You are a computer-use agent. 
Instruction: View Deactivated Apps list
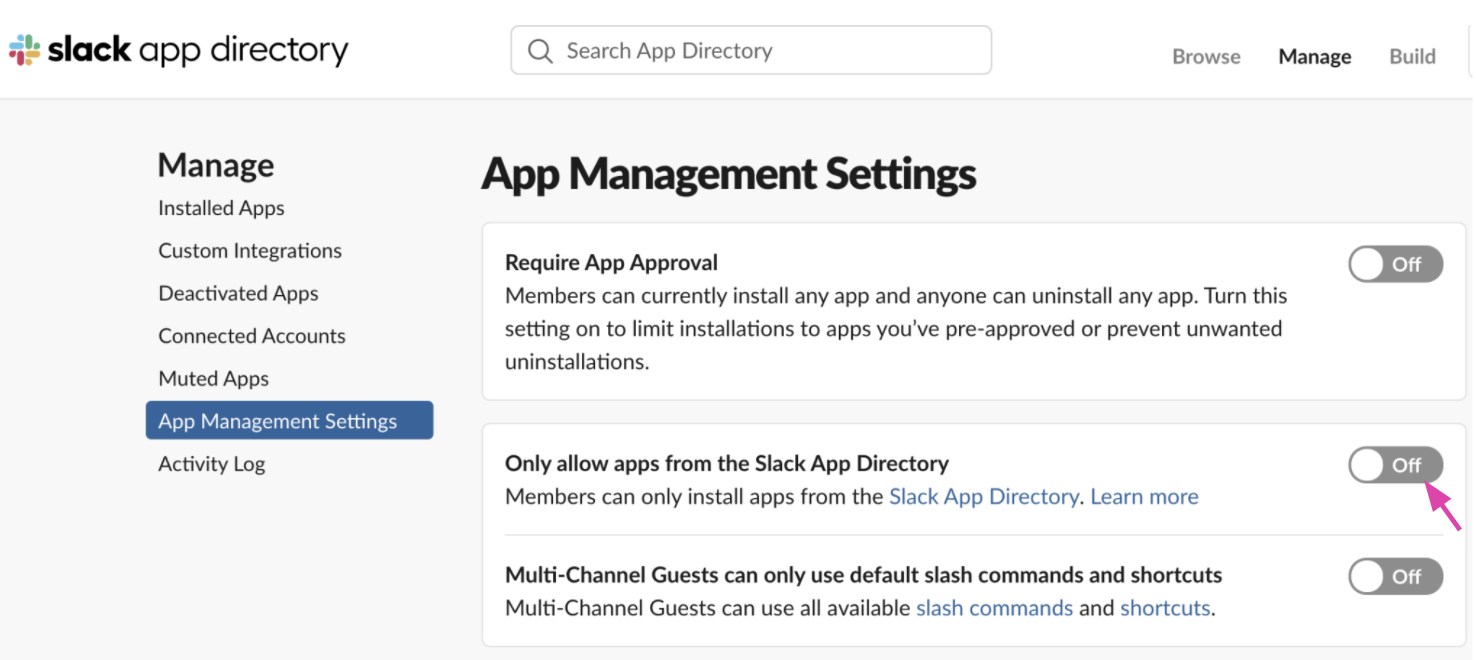coord(238,294)
